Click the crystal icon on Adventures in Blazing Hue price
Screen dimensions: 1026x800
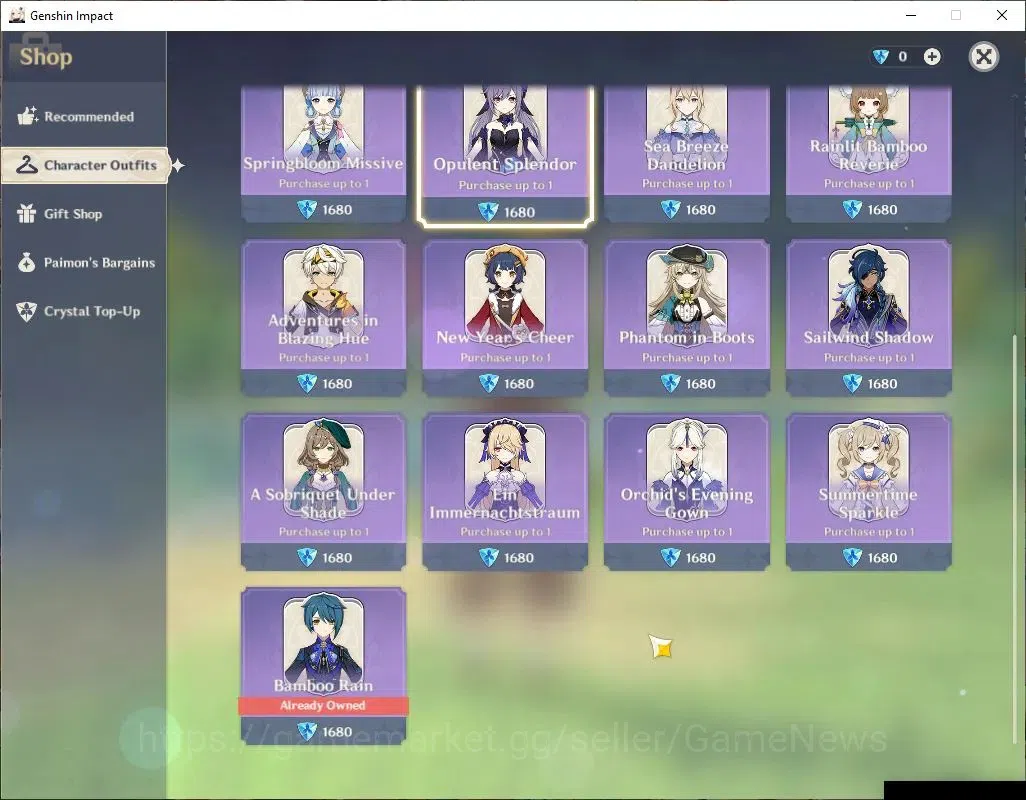click(307, 383)
